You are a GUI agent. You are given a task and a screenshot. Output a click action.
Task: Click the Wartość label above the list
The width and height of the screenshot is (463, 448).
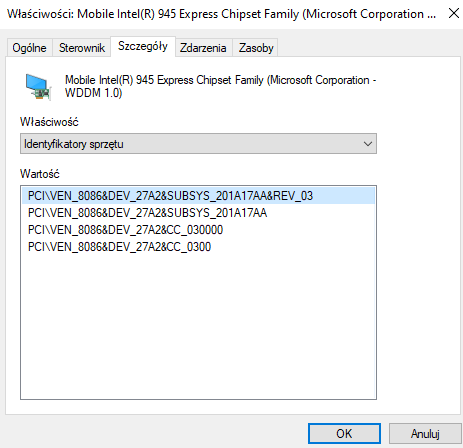40,174
